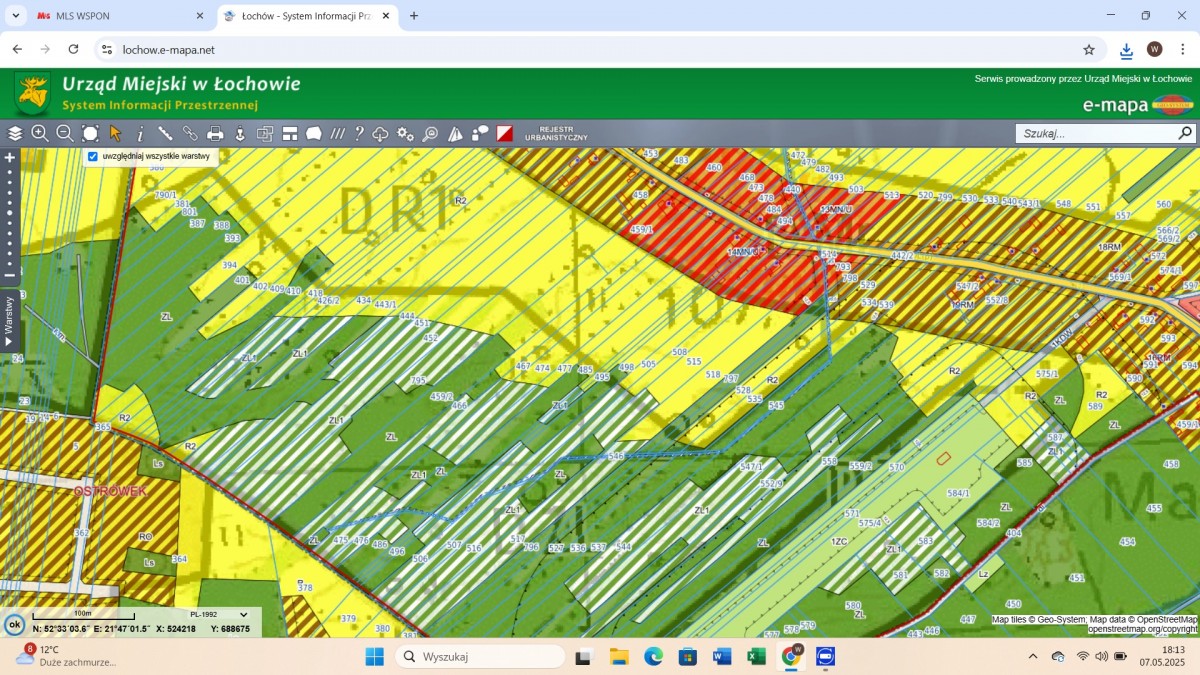Viewport: 1200px width, 675px height.
Task: Open the help question mark icon
Action: [359, 133]
